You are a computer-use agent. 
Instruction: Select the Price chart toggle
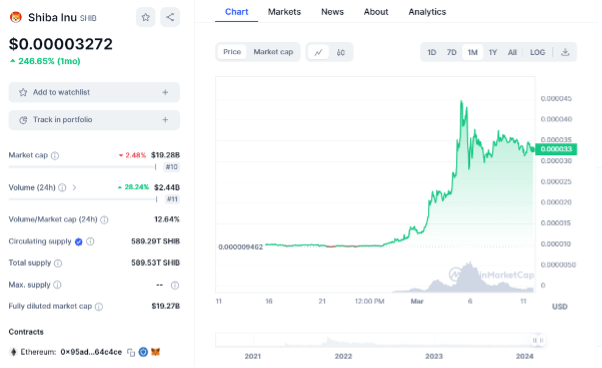point(232,52)
